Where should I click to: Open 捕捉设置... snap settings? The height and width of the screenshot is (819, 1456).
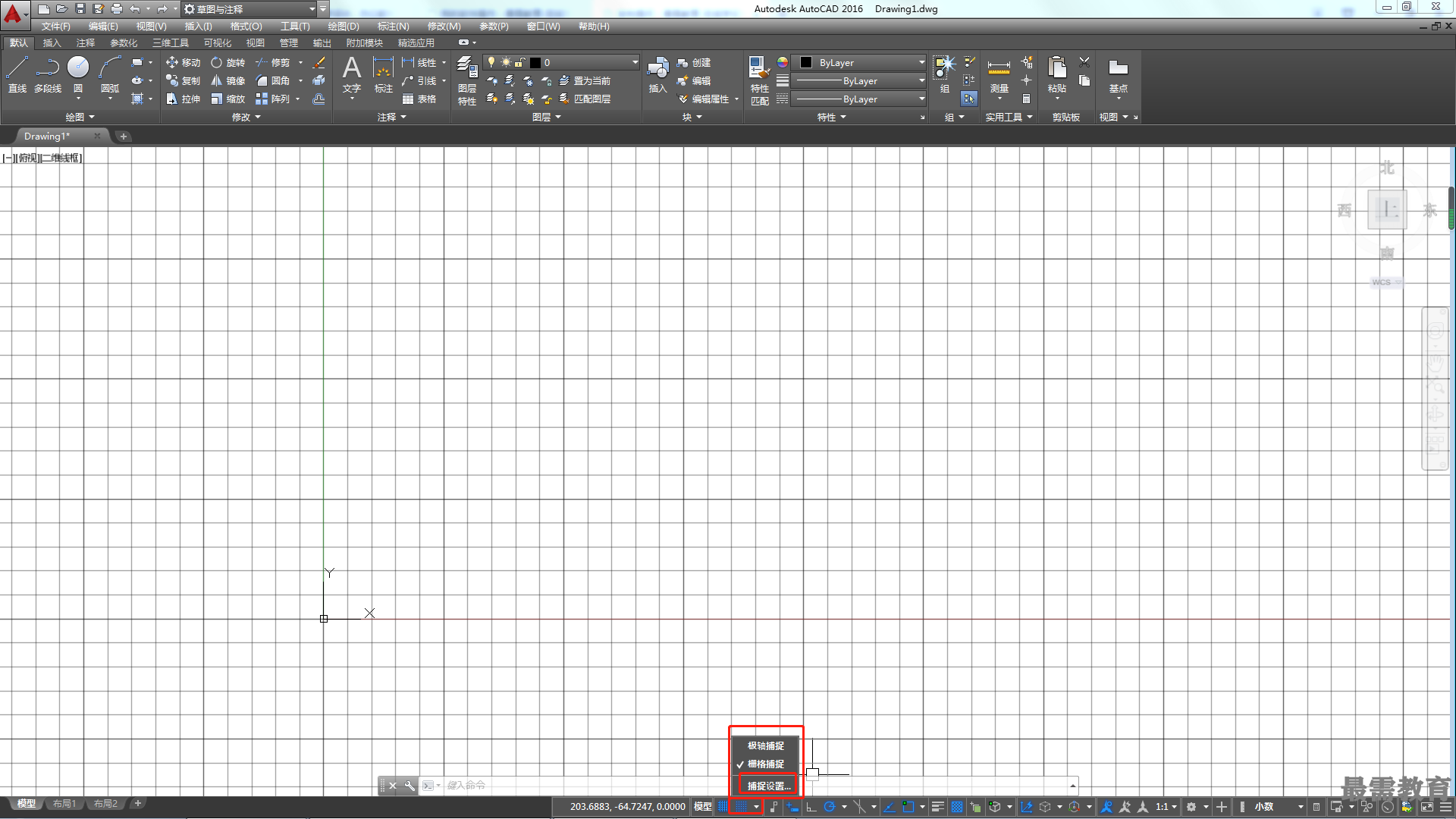(x=768, y=786)
